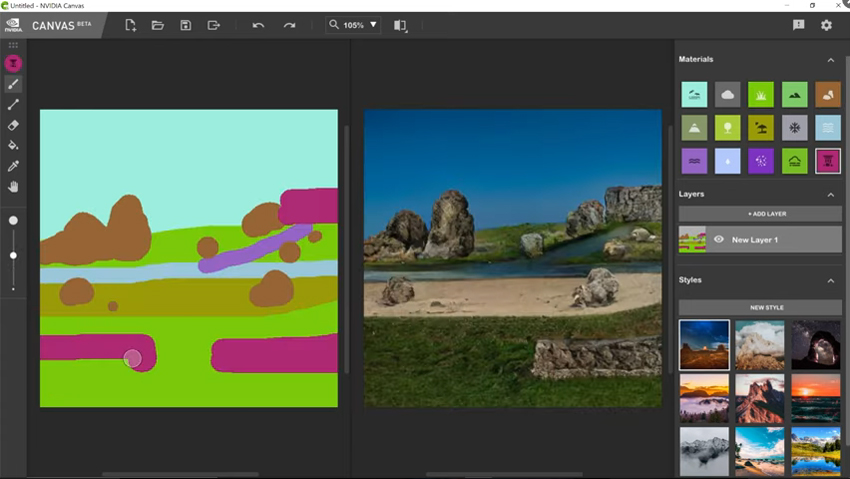Choose the Hill material
Viewport: 850px width, 479px height.
795,95
